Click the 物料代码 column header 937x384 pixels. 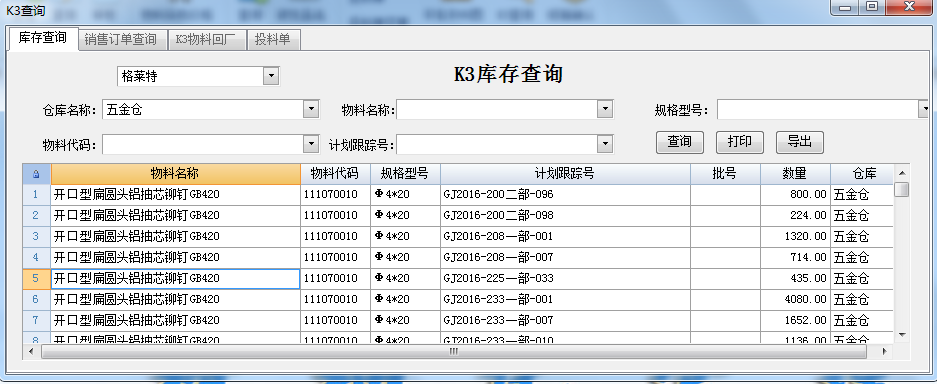tap(335, 174)
